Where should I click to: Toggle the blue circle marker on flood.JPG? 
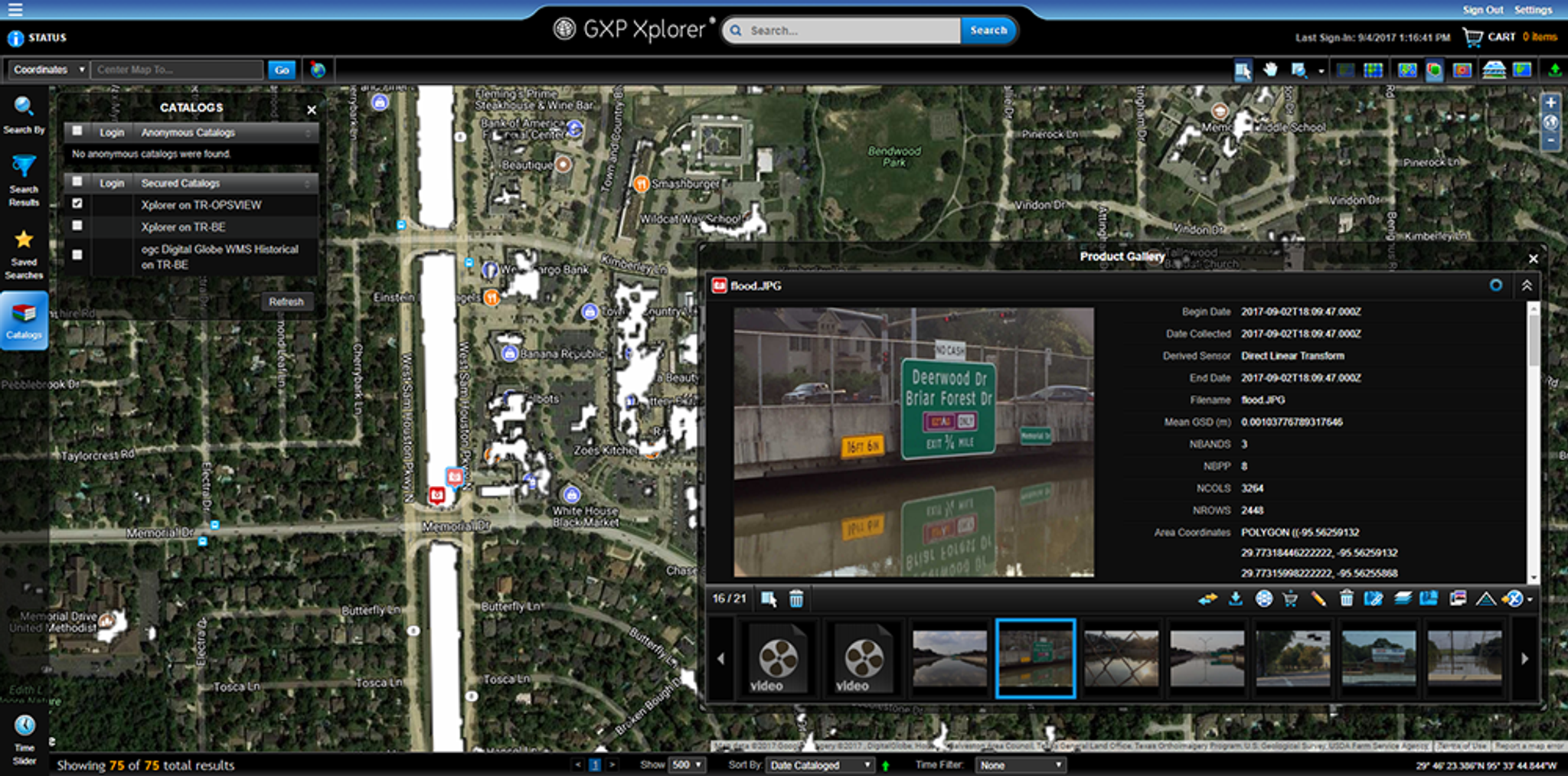[x=1495, y=285]
